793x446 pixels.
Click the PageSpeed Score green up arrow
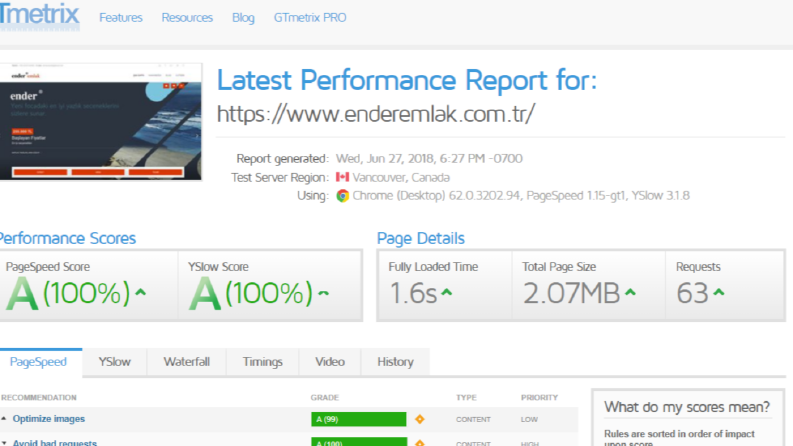[x=141, y=292]
